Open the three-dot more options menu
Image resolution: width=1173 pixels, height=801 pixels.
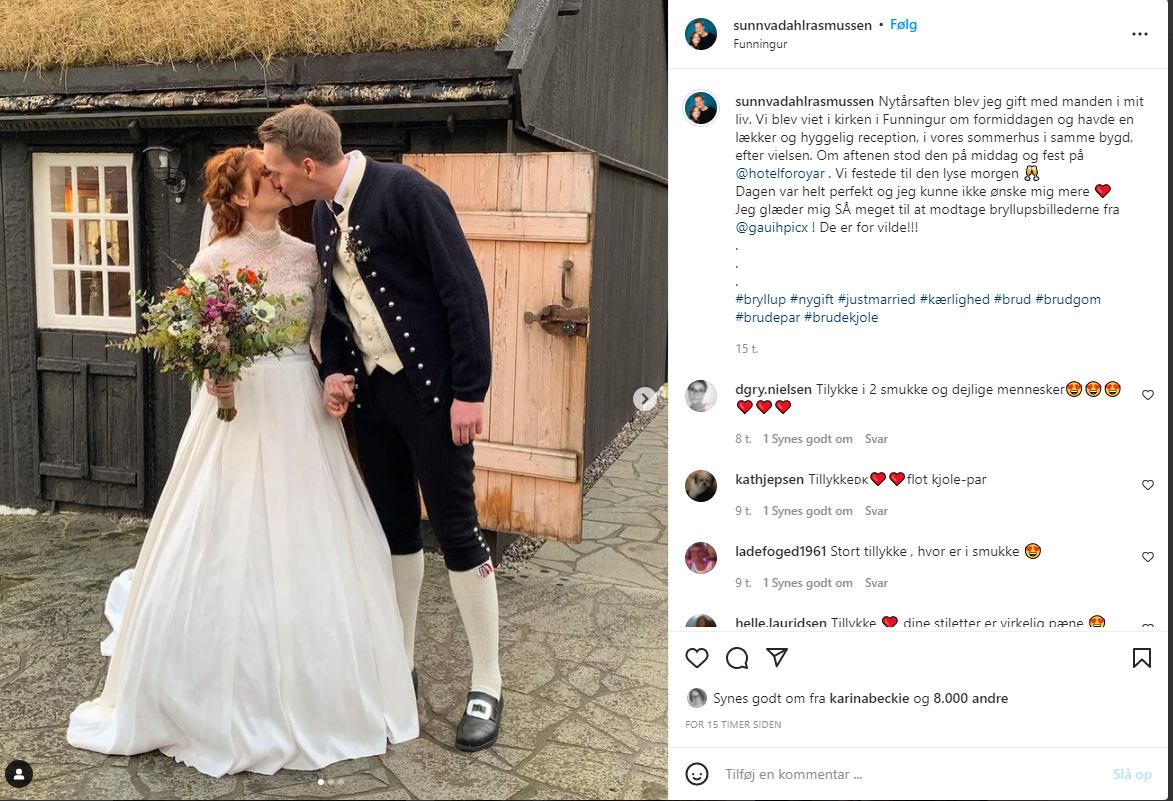pos(1139,34)
